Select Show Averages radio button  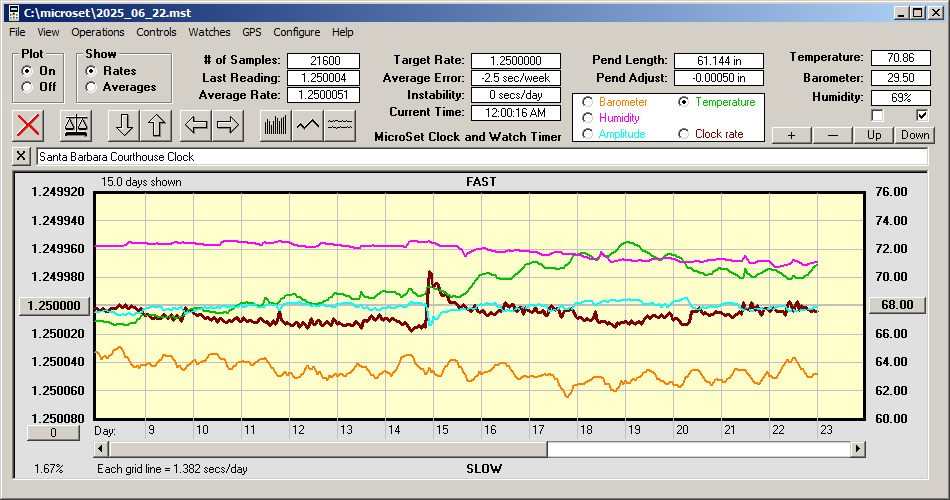(x=91, y=87)
